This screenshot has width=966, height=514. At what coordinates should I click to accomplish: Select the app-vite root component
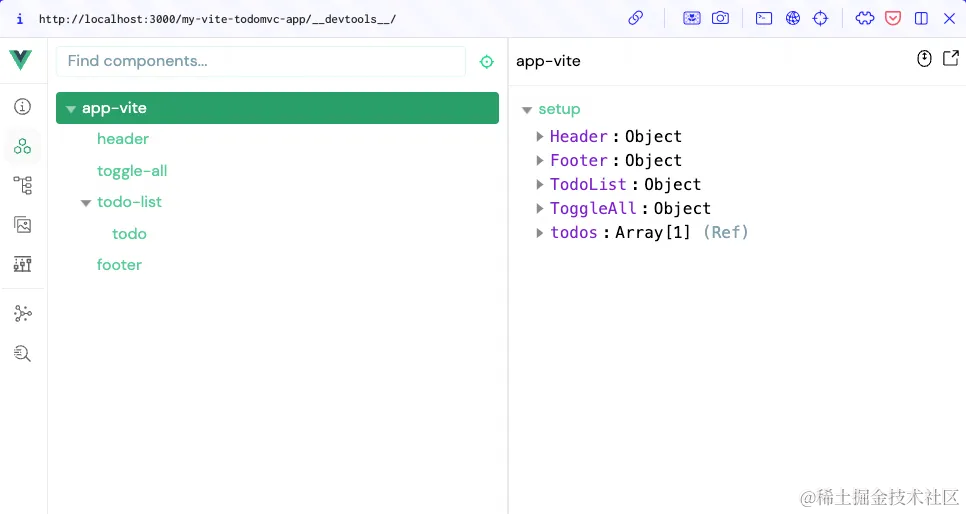277,108
